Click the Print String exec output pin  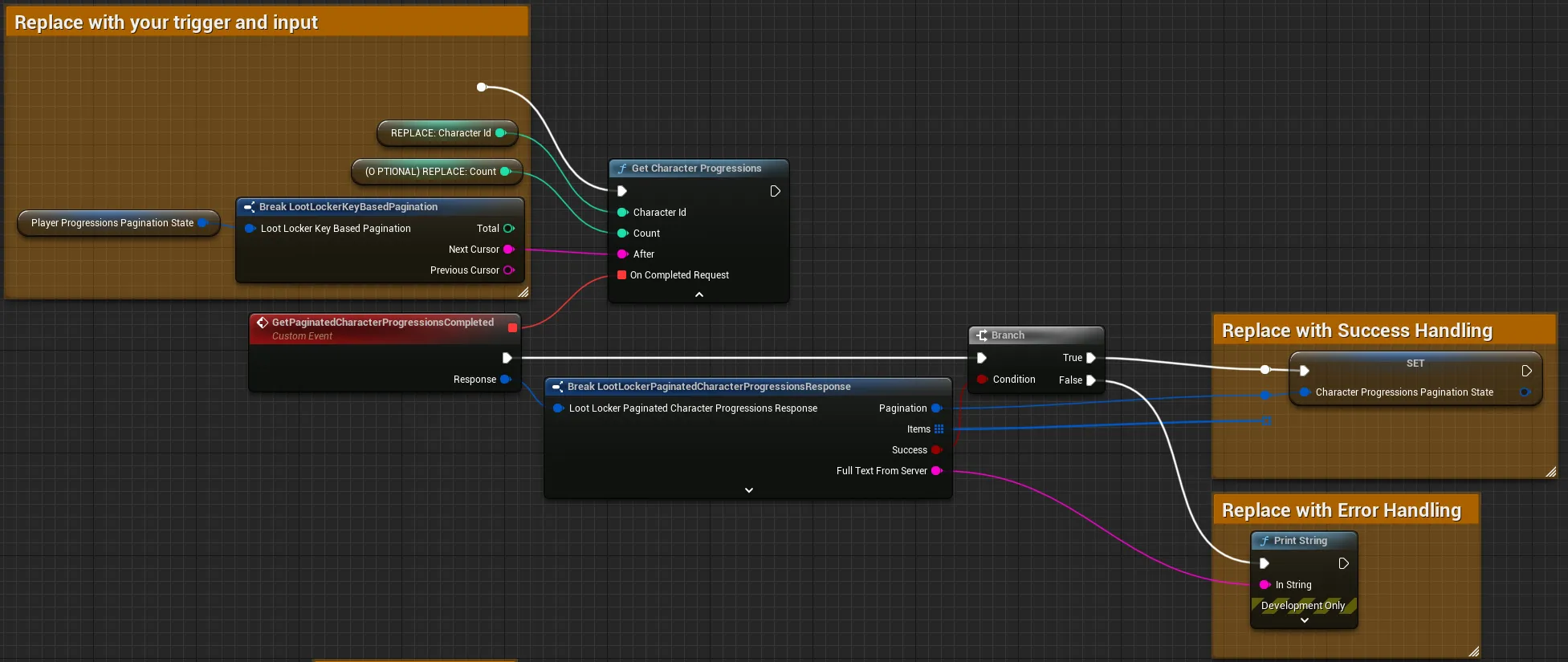(x=1343, y=563)
